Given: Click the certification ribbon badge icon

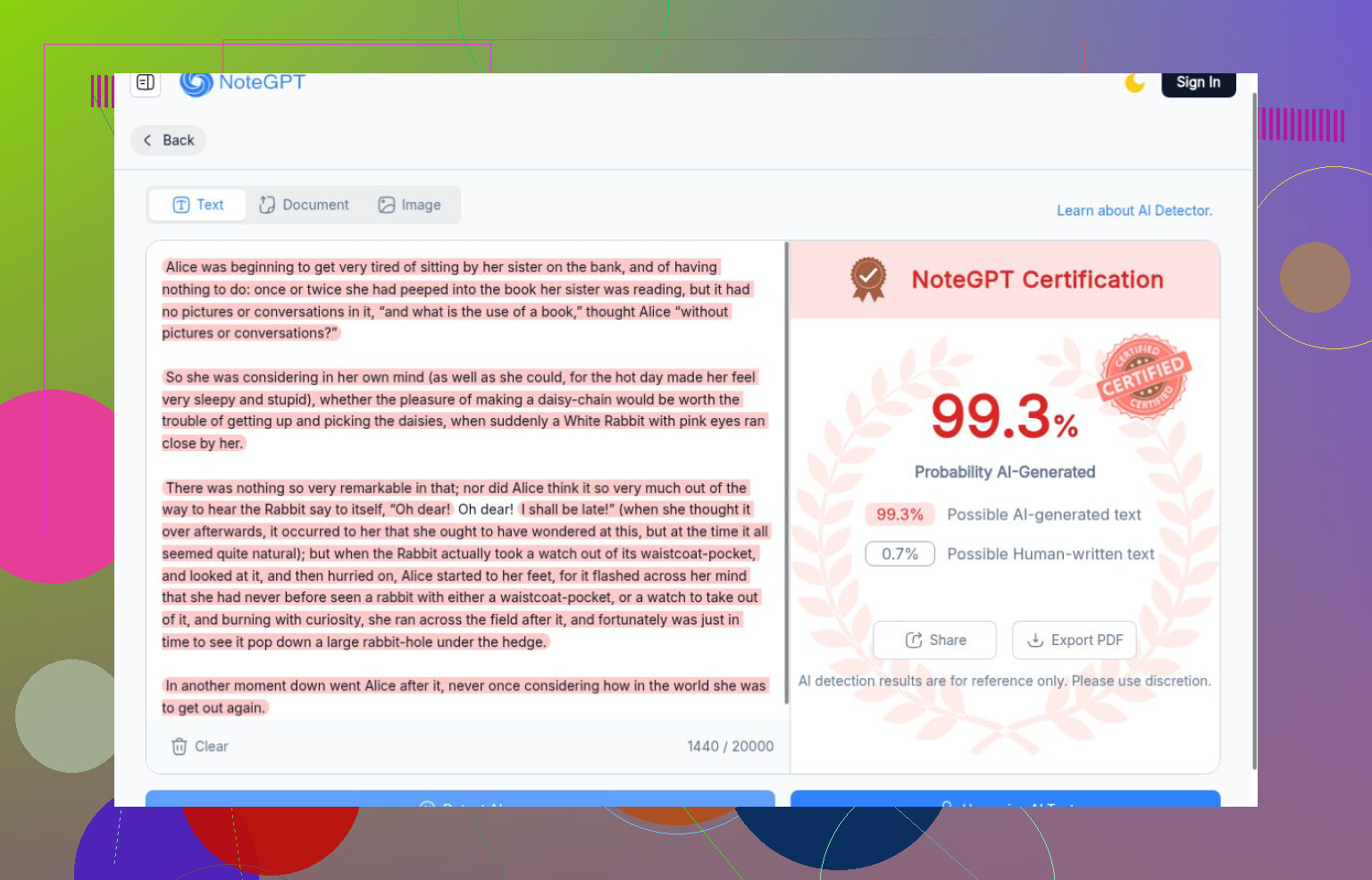Looking at the screenshot, I should (x=867, y=280).
